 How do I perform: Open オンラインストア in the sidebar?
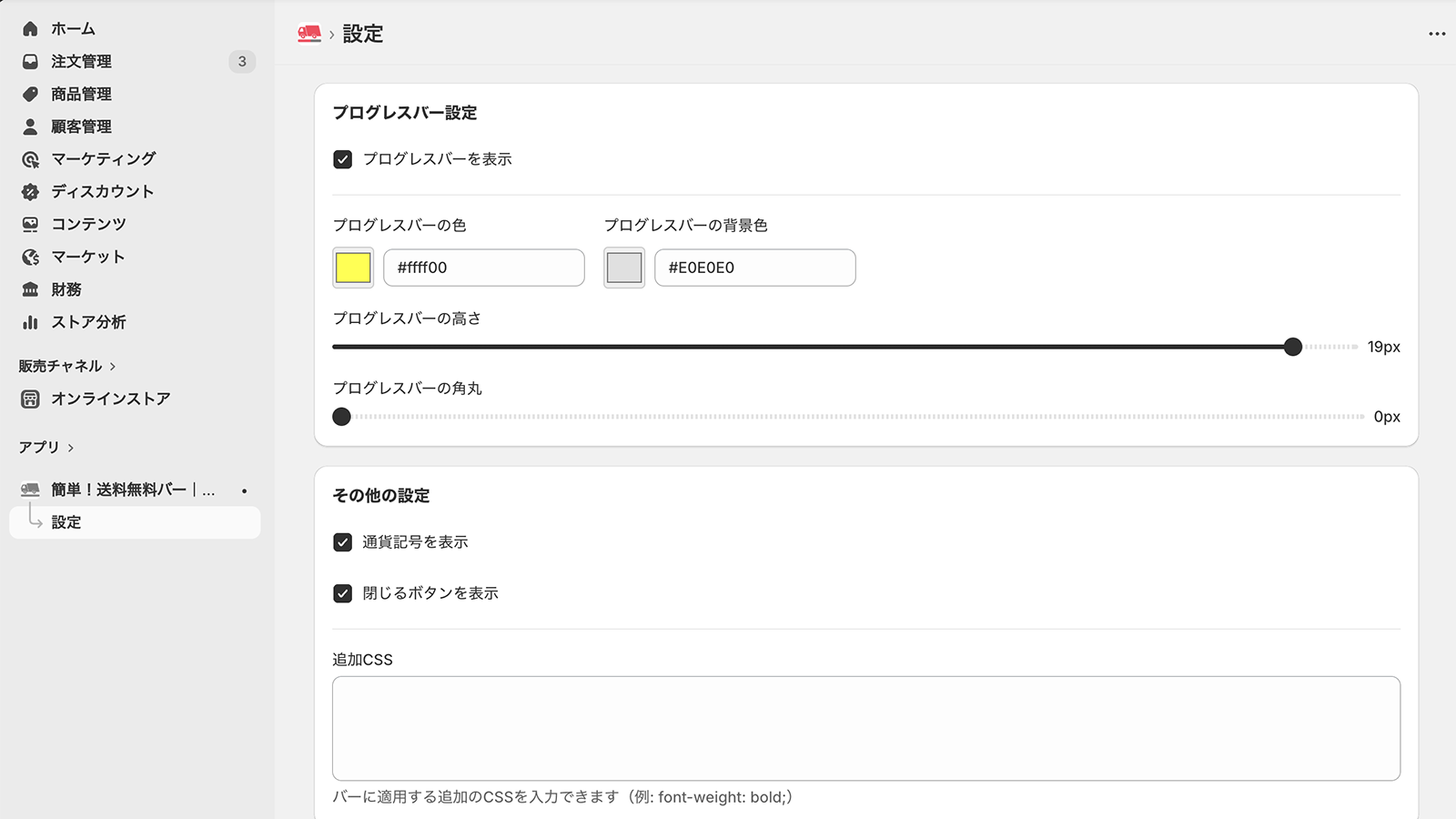[110, 399]
